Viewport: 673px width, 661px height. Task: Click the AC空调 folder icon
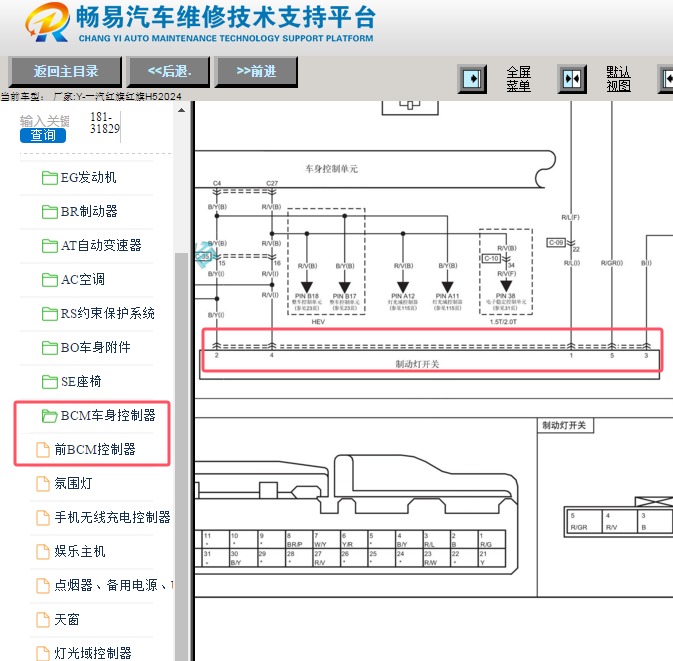tap(50, 280)
